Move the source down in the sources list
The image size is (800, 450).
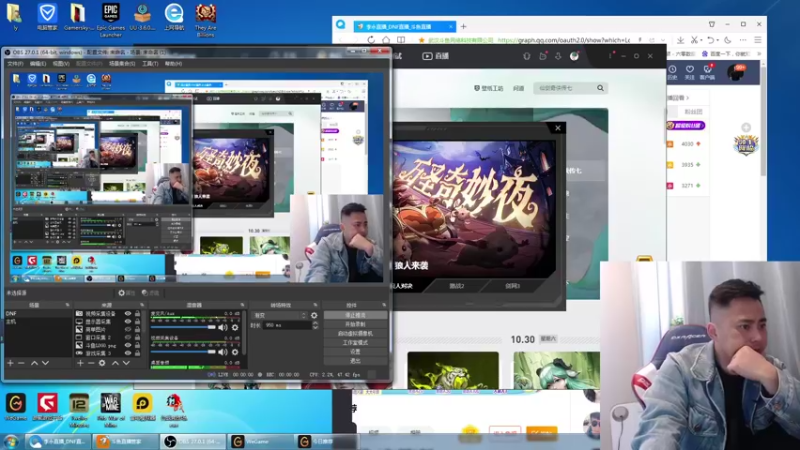click(x=126, y=363)
